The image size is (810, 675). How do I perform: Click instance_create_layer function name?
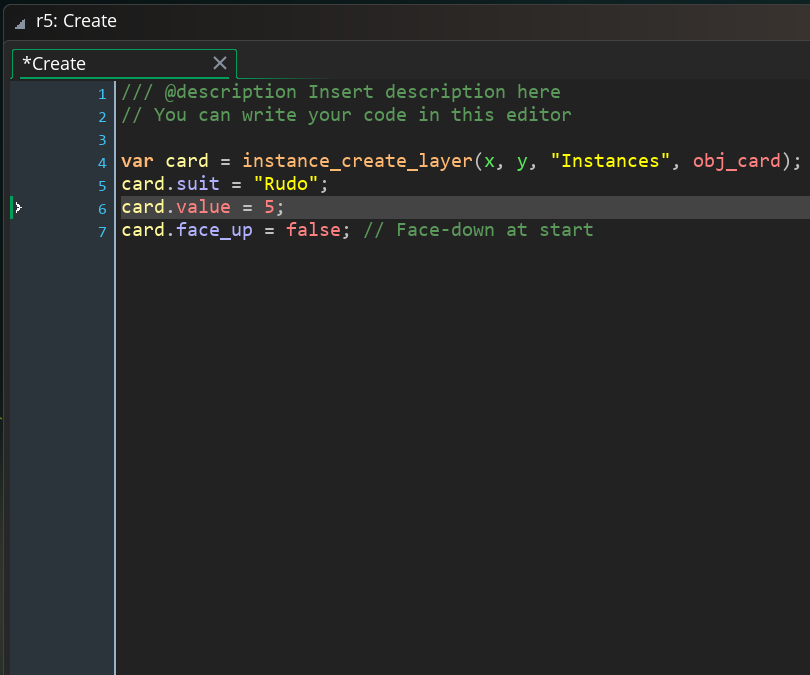pos(357,161)
